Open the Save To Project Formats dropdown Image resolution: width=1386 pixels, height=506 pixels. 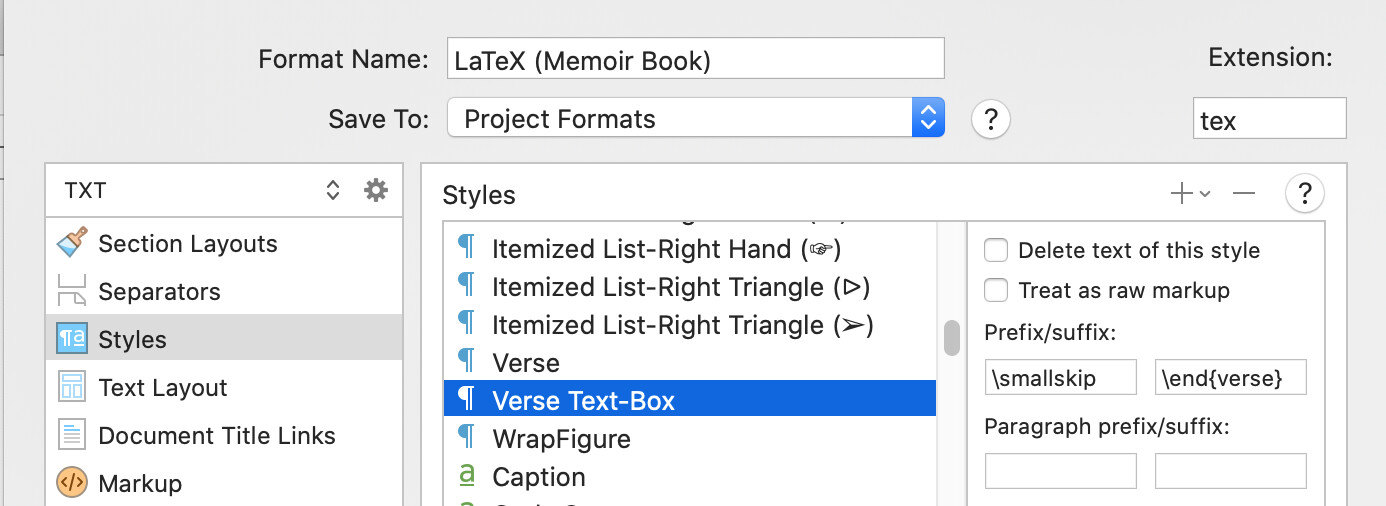(696, 119)
